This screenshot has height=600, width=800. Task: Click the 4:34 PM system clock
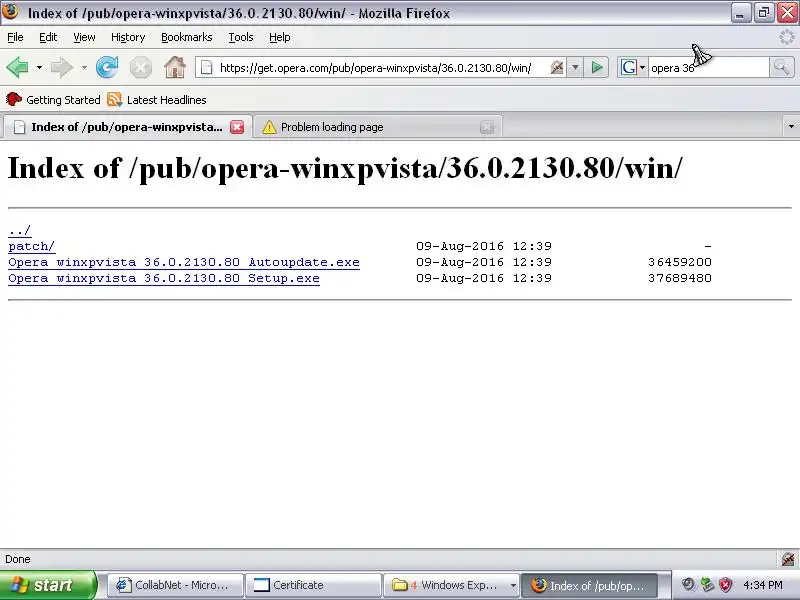tap(763, 585)
